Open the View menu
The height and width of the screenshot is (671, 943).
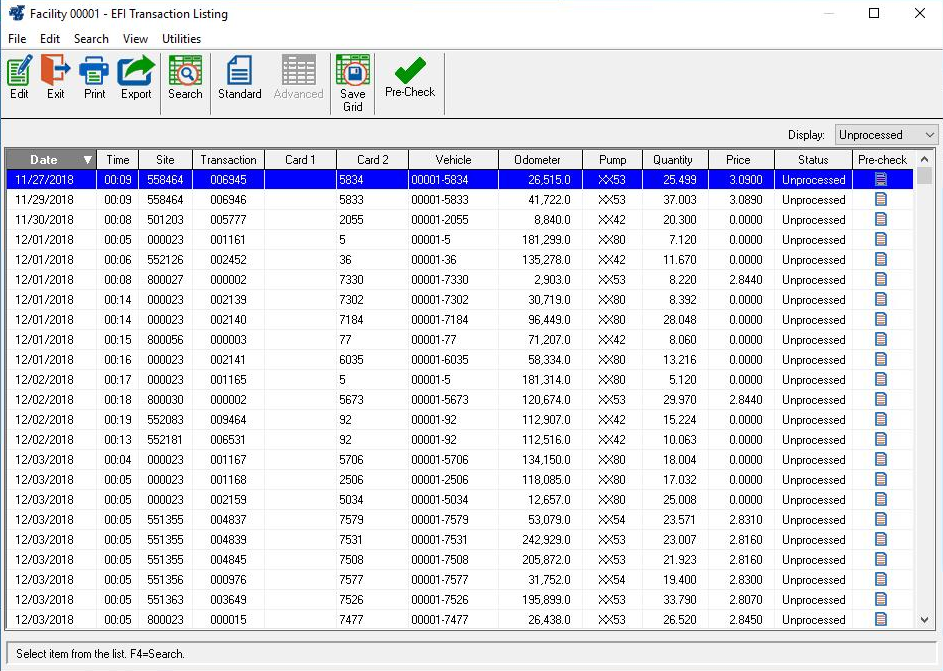click(x=135, y=39)
